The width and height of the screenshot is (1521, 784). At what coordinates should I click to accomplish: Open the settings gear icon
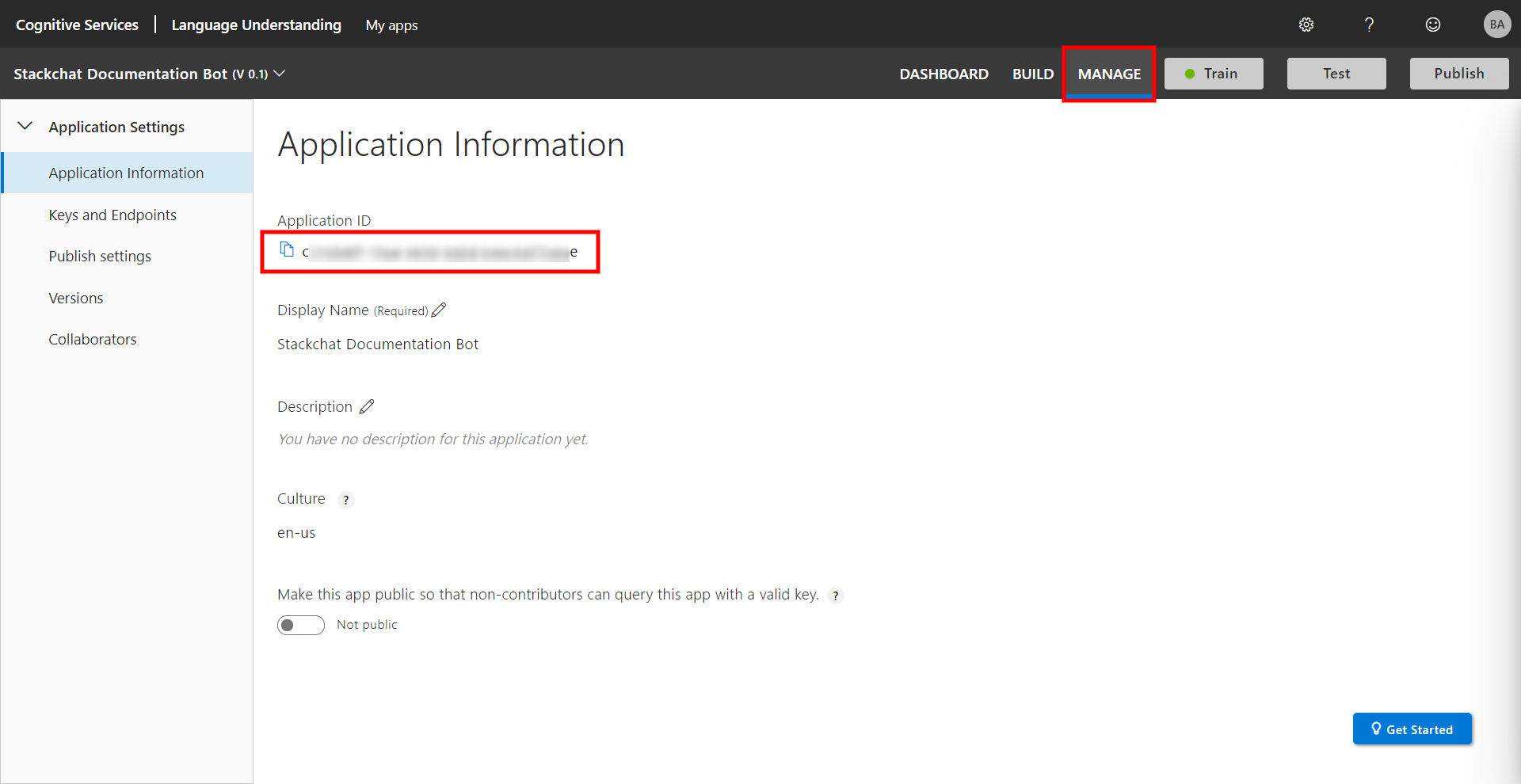click(x=1306, y=25)
